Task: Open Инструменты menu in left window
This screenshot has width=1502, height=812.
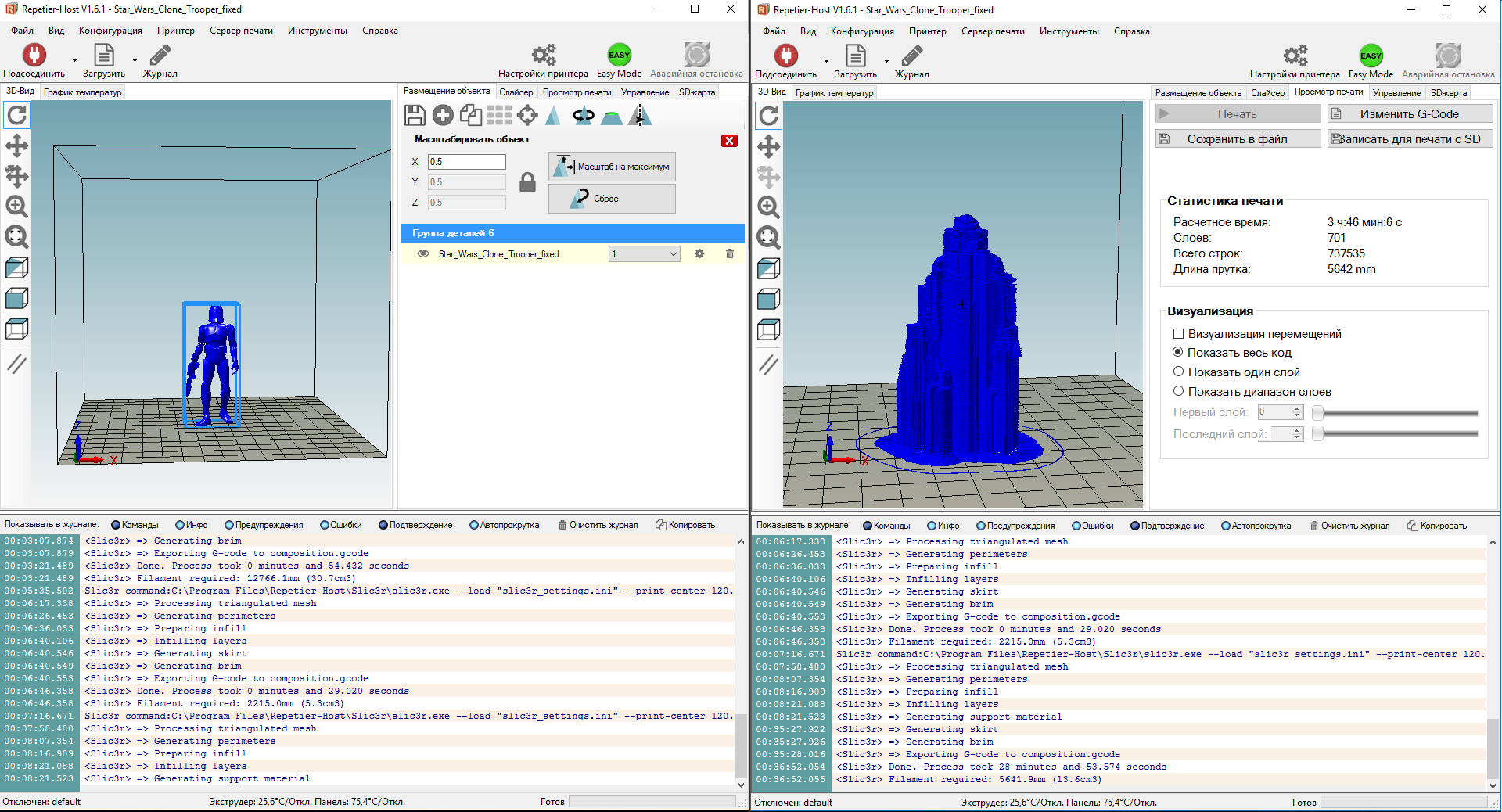Action: click(x=317, y=31)
